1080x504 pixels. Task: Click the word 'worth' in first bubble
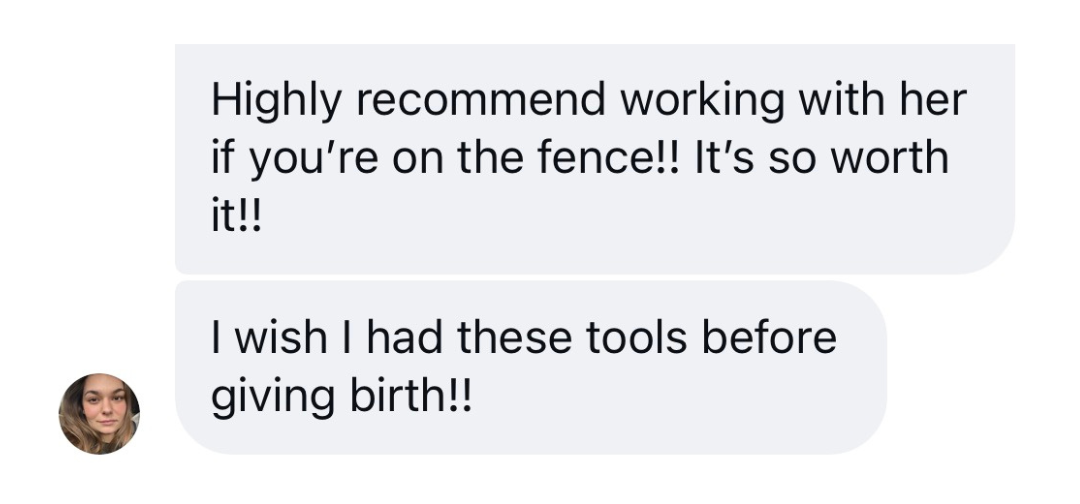890,159
